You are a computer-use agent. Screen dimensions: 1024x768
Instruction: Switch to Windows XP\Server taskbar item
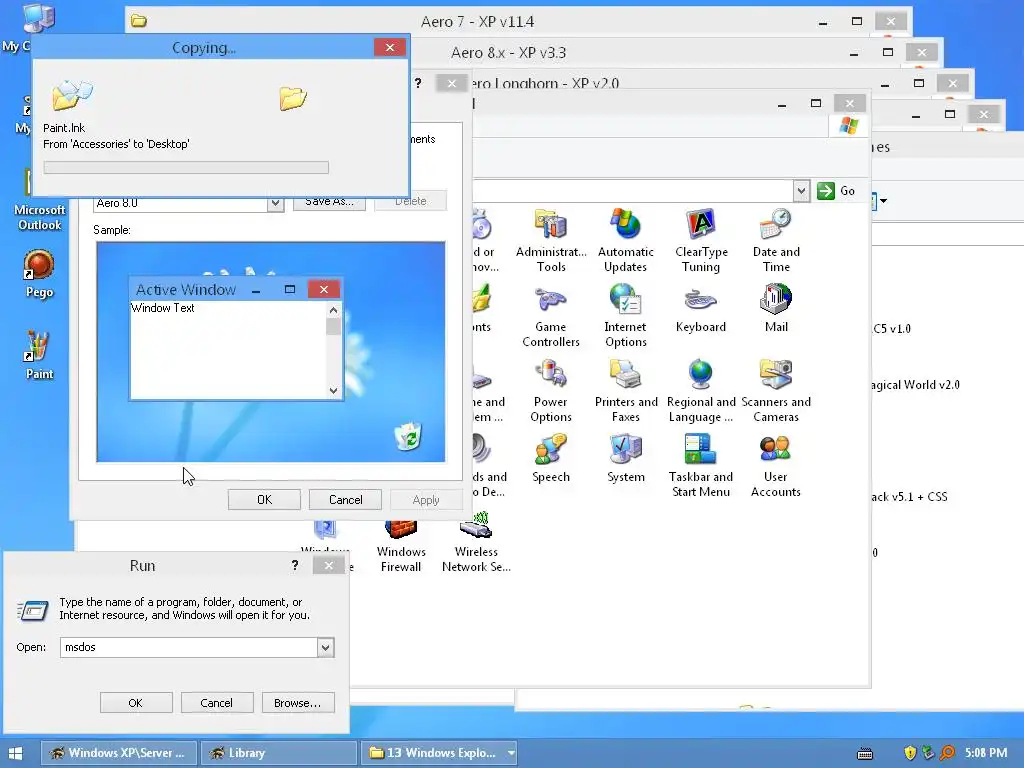point(120,753)
